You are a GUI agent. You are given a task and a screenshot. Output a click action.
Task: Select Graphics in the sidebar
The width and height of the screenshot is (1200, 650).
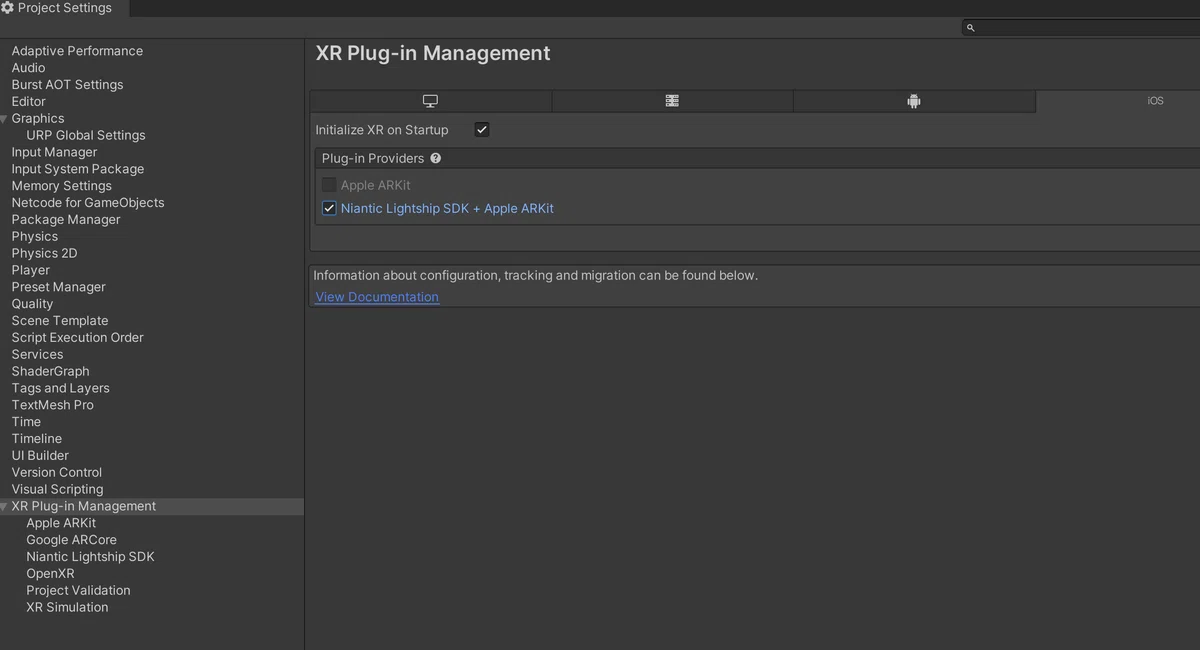pyautogui.click(x=38, y=119)
